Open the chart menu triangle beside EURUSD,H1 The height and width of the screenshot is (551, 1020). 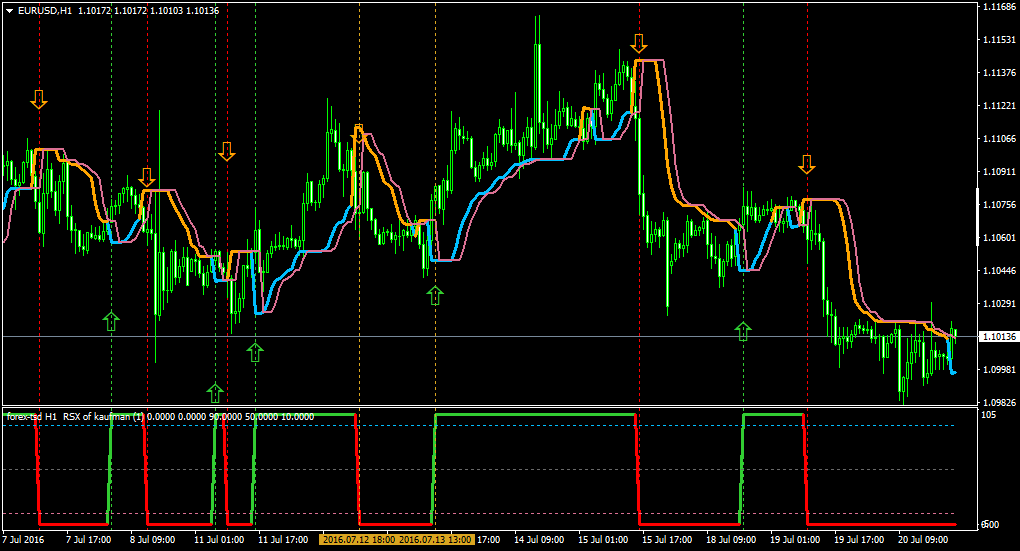[x=10, y=11]
